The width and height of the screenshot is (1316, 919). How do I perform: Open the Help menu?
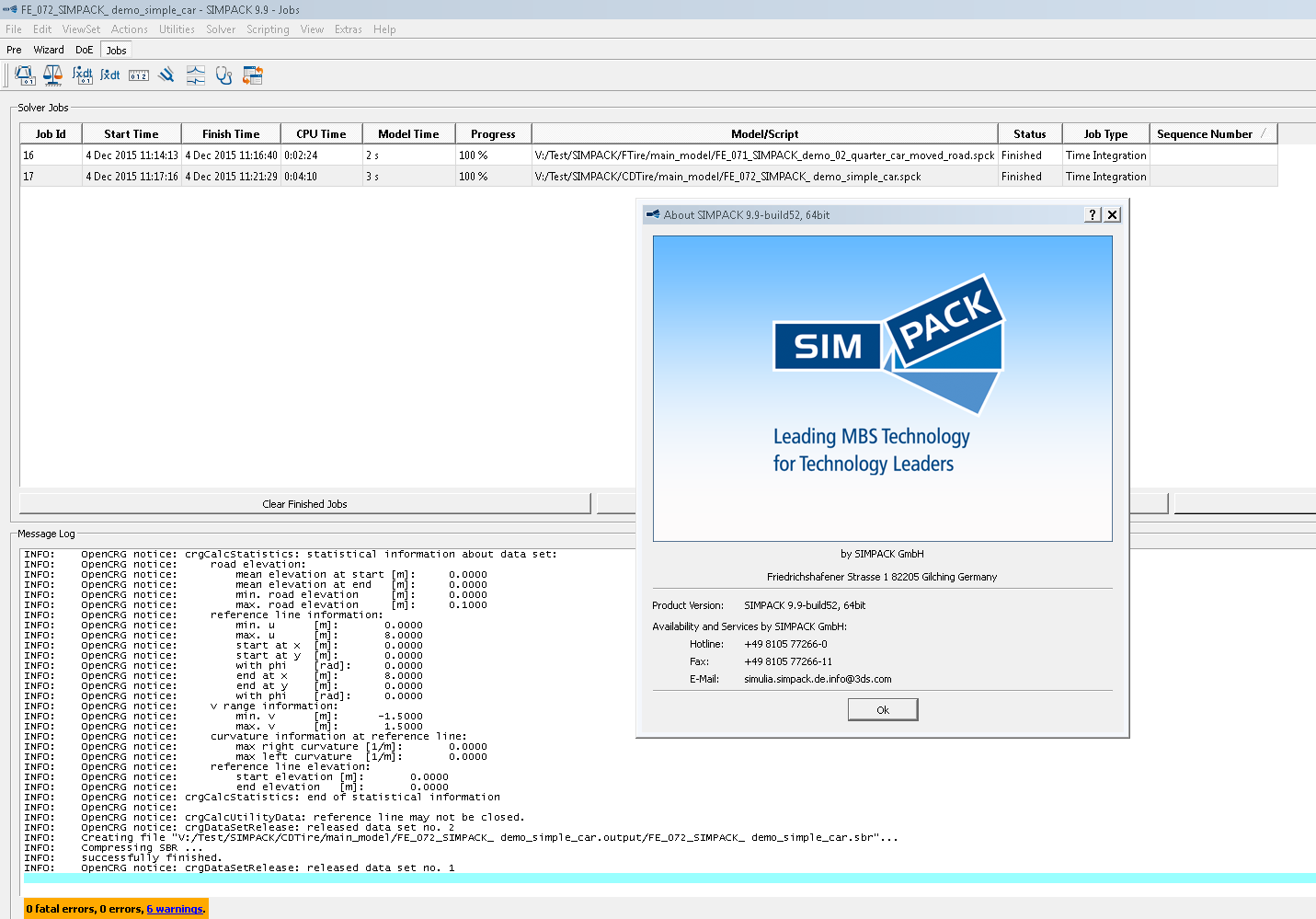(x=384, y=29)
